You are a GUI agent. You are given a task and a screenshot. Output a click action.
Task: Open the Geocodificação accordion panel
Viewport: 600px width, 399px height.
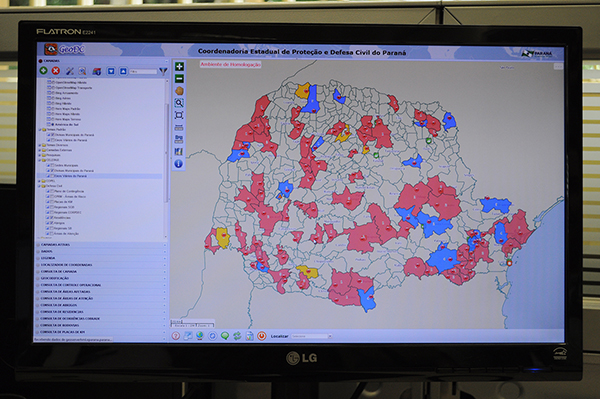pyautogui.click(x=102, y=278)
